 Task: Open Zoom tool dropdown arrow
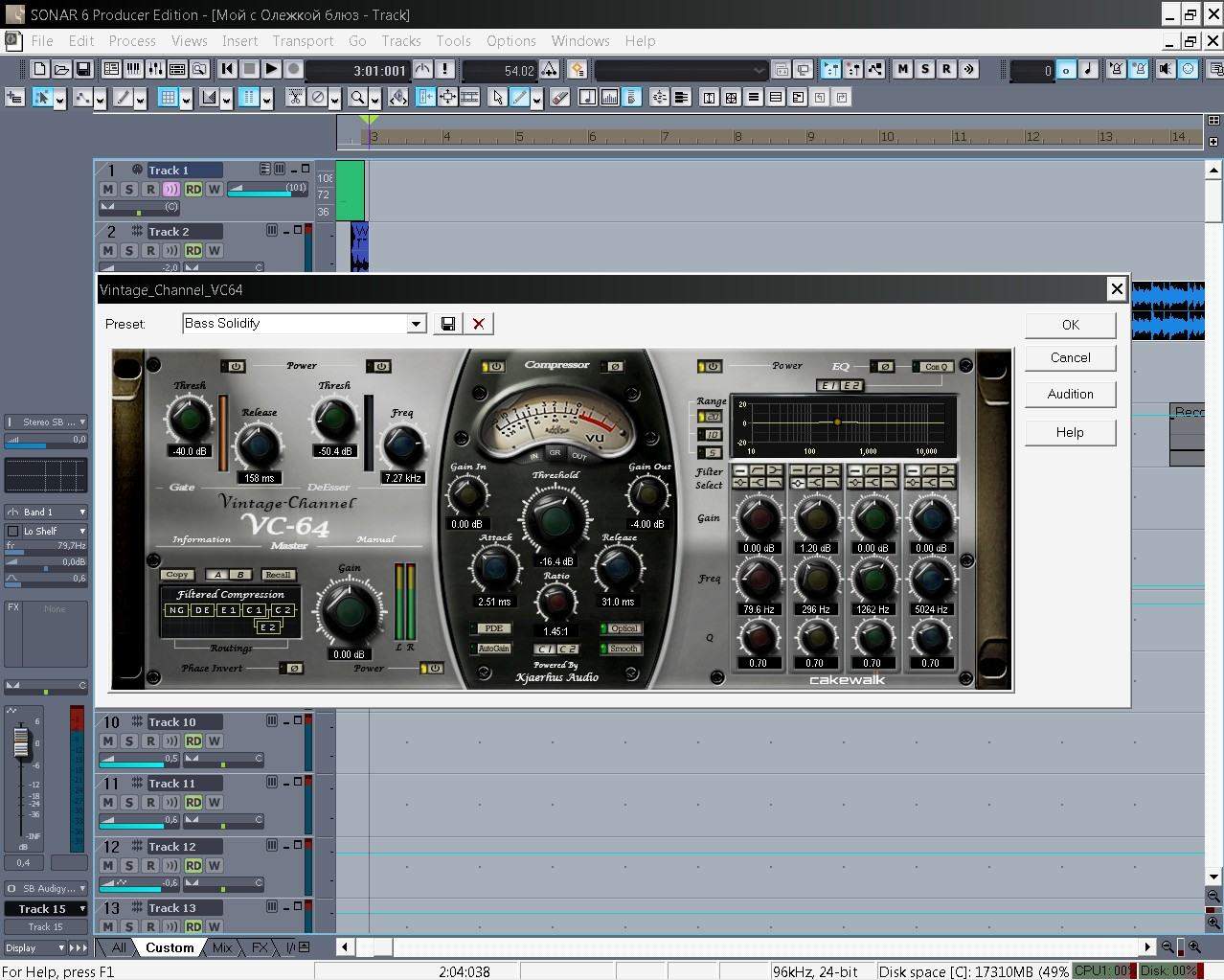tap(374, 99)
